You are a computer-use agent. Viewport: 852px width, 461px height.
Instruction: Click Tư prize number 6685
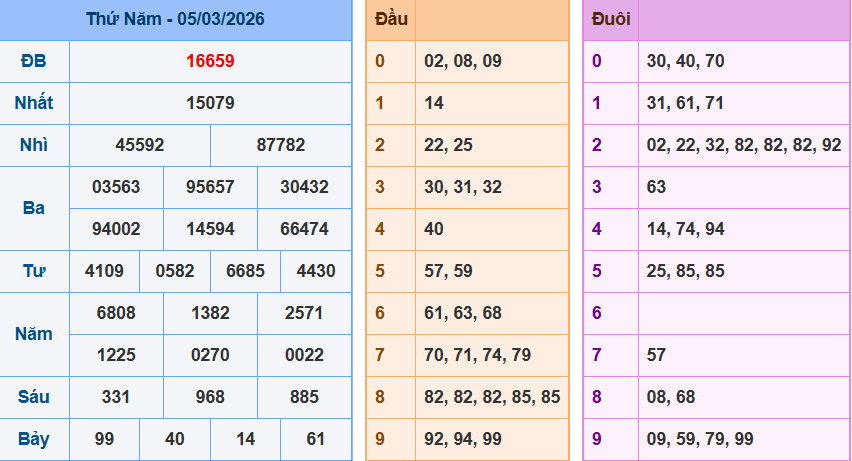pyautogui.click(x=246, y=271)
